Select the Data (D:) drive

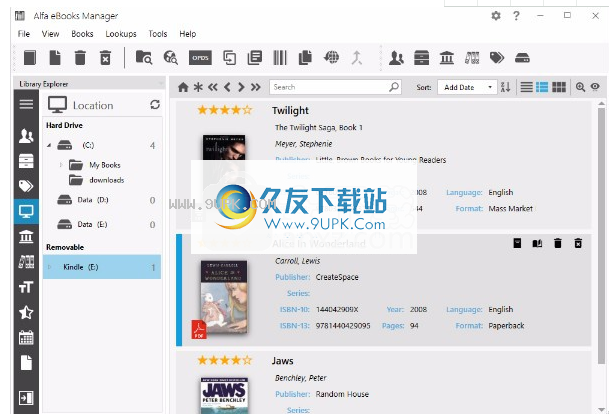pyautogui.click(x=93, y=200)
